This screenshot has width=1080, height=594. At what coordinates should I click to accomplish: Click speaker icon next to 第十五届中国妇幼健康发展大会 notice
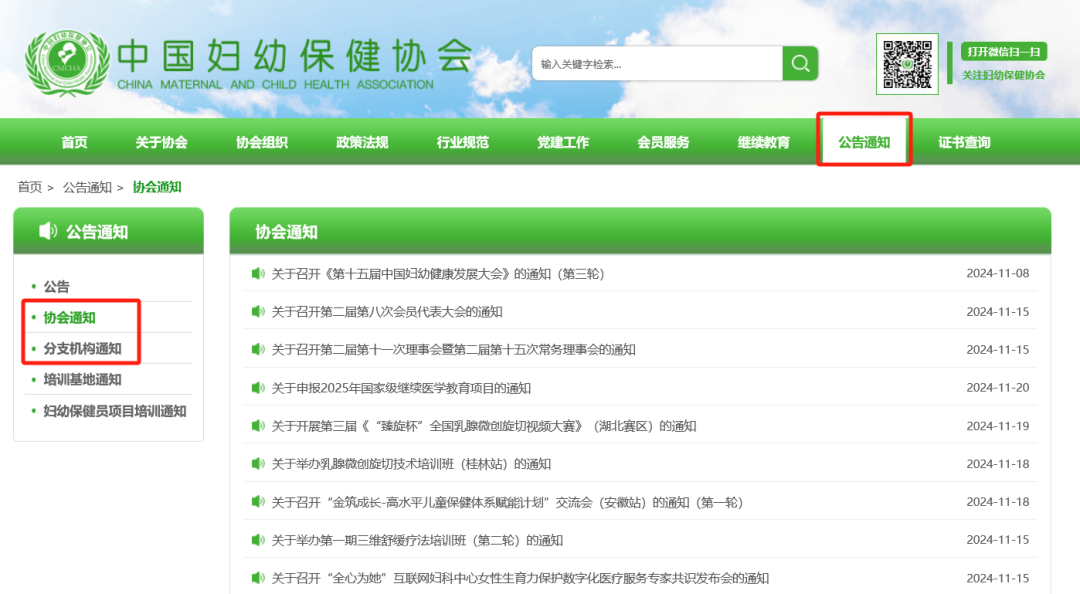click(x=258, y=273)
